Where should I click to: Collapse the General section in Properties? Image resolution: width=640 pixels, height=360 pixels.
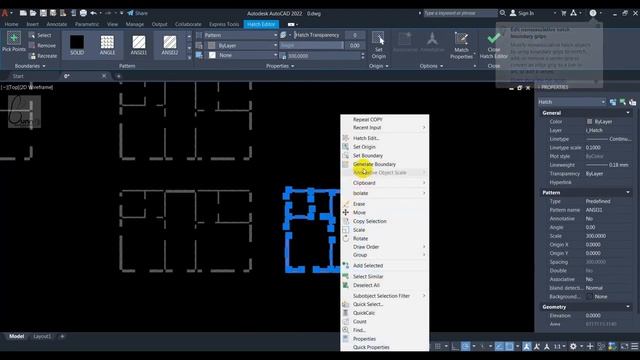coord(628,113)
